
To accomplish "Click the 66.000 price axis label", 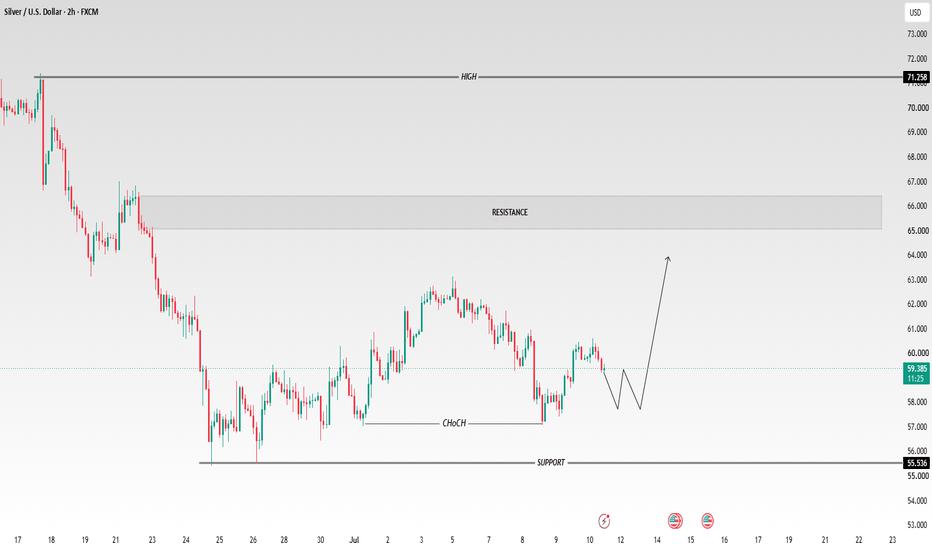I will [x=917, y=206].
